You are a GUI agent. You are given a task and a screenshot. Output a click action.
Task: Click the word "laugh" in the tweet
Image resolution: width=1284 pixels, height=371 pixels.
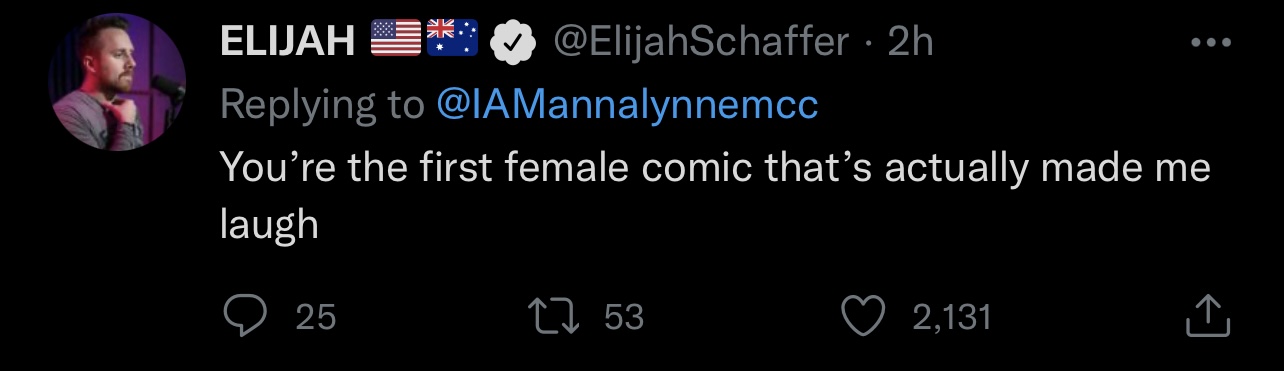tap(269, 225)
